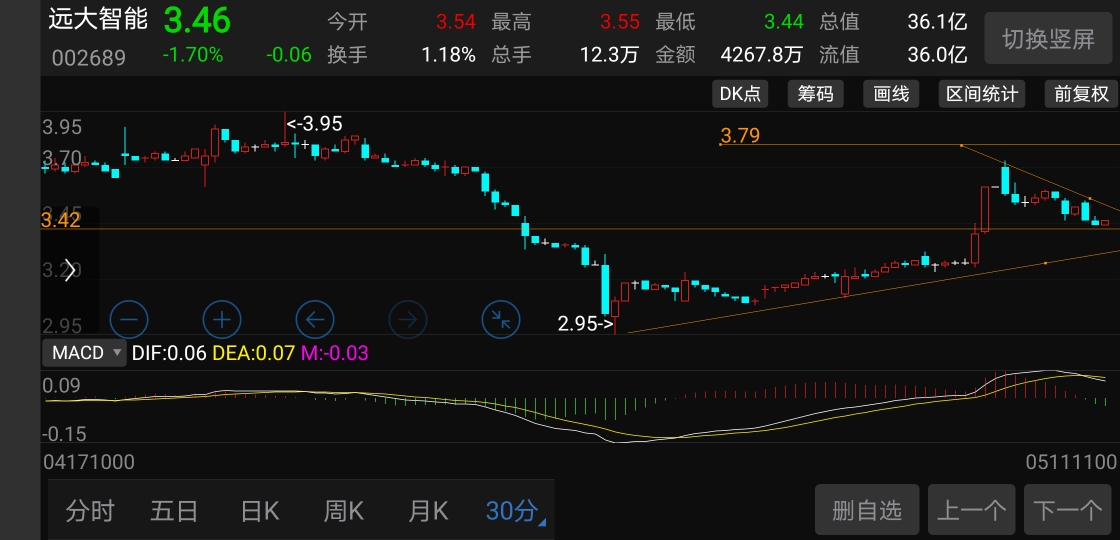Go to next stock with 下一个

1068,510
